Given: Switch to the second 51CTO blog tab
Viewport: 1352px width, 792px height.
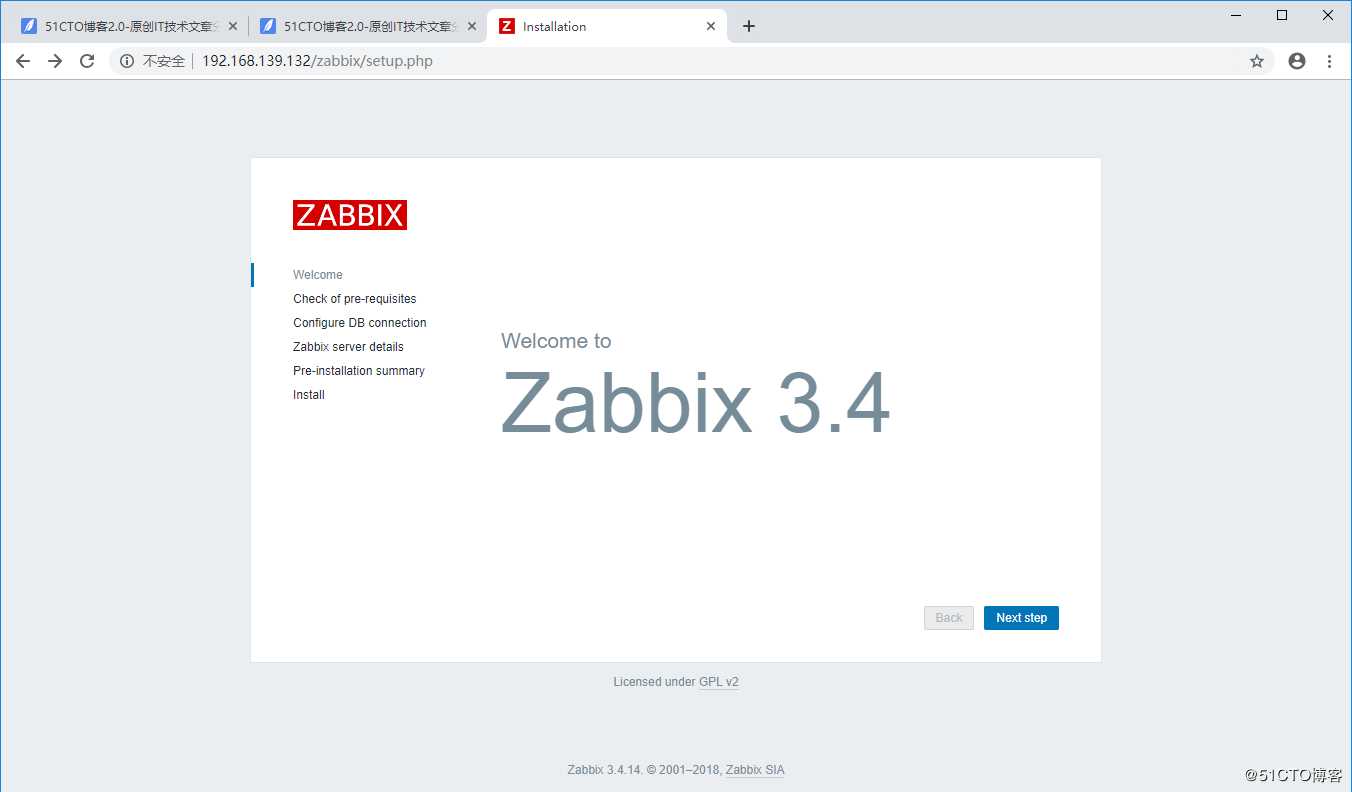Looking at the screenshot, I should [367, 26].
